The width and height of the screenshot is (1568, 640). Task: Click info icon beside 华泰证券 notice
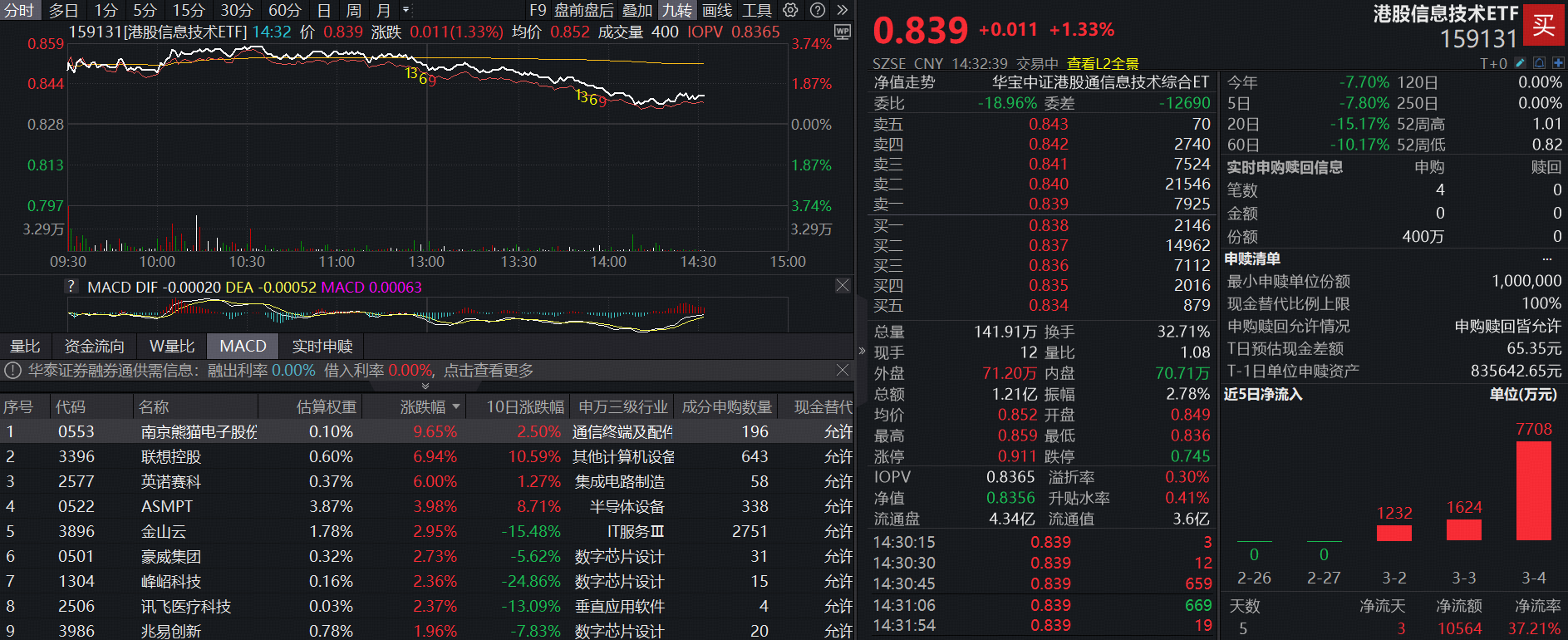point(13,371)
